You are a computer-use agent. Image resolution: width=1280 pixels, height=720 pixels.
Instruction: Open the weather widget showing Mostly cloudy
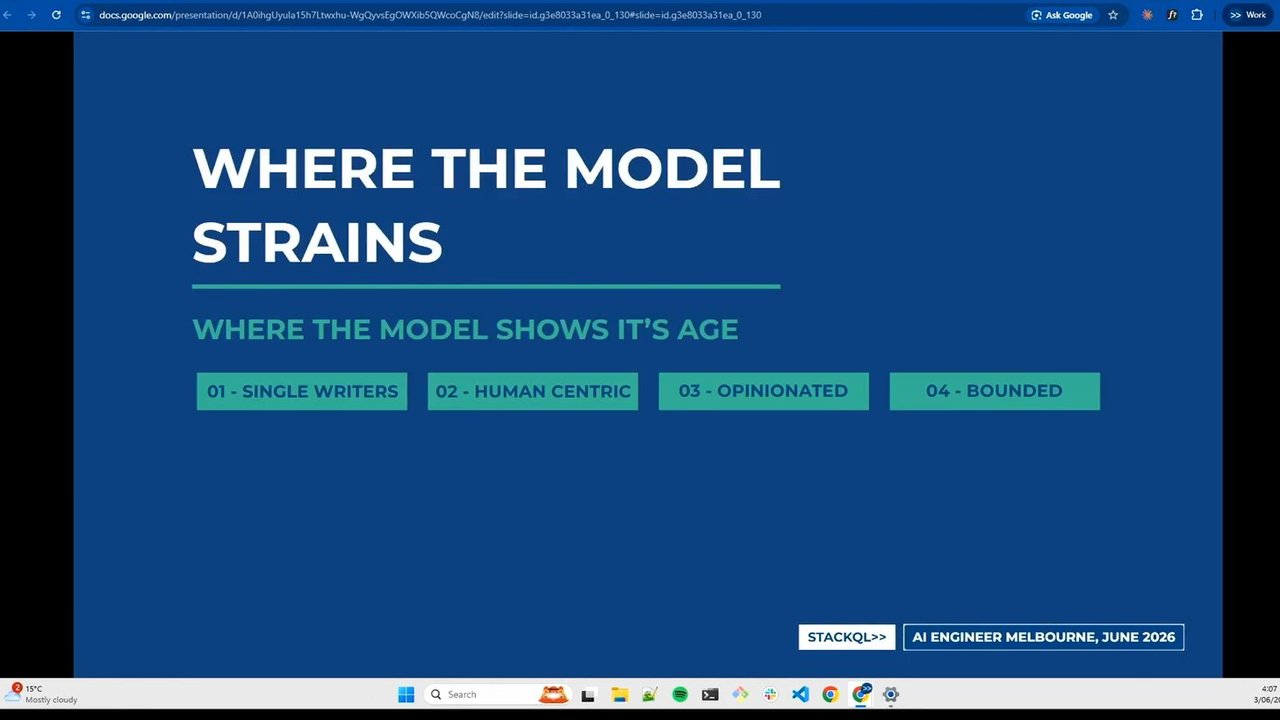coord(42,694)
